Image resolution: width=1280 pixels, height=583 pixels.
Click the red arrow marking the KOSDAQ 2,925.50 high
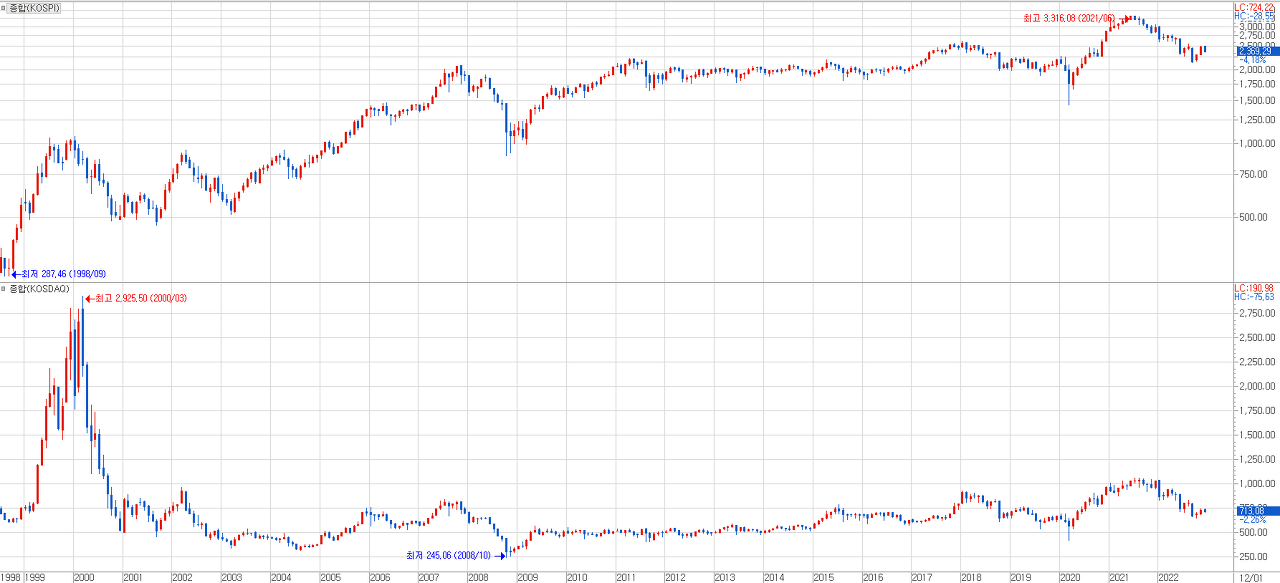click(88, 298)
